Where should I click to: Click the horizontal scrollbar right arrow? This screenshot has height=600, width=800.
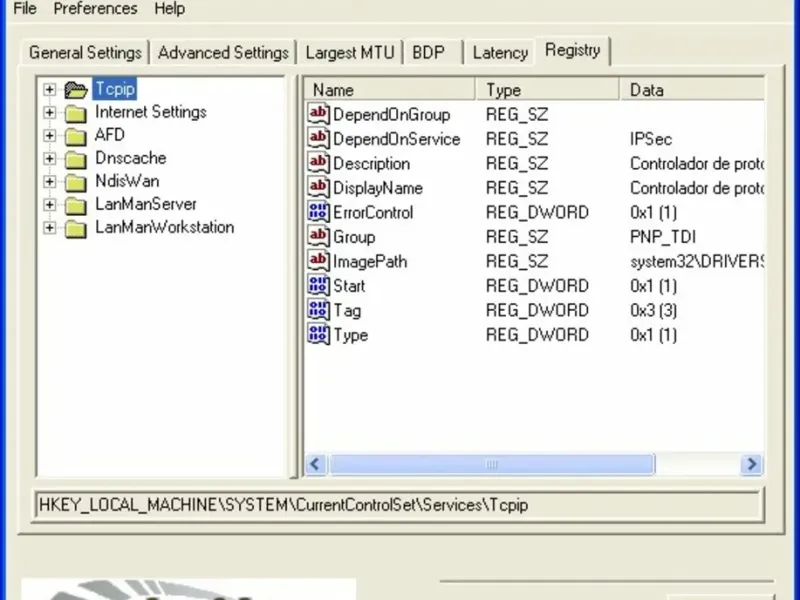coord(752,464)
